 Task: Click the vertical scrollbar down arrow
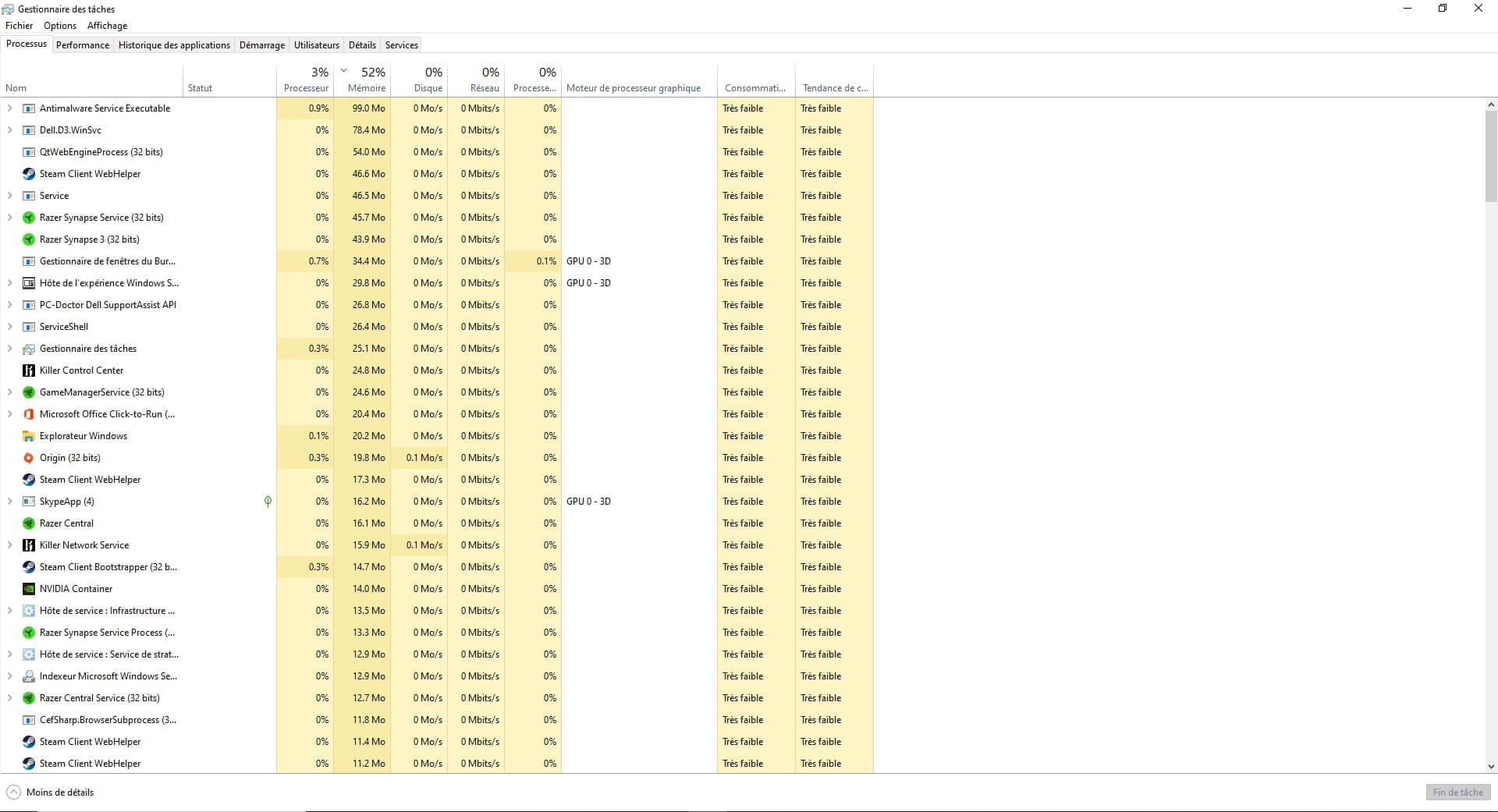click(1491, 767)
